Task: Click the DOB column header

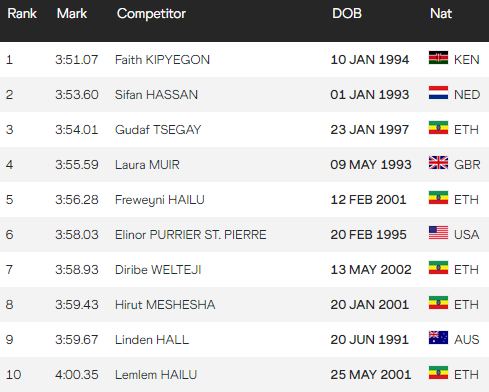Action: point(347,14)
